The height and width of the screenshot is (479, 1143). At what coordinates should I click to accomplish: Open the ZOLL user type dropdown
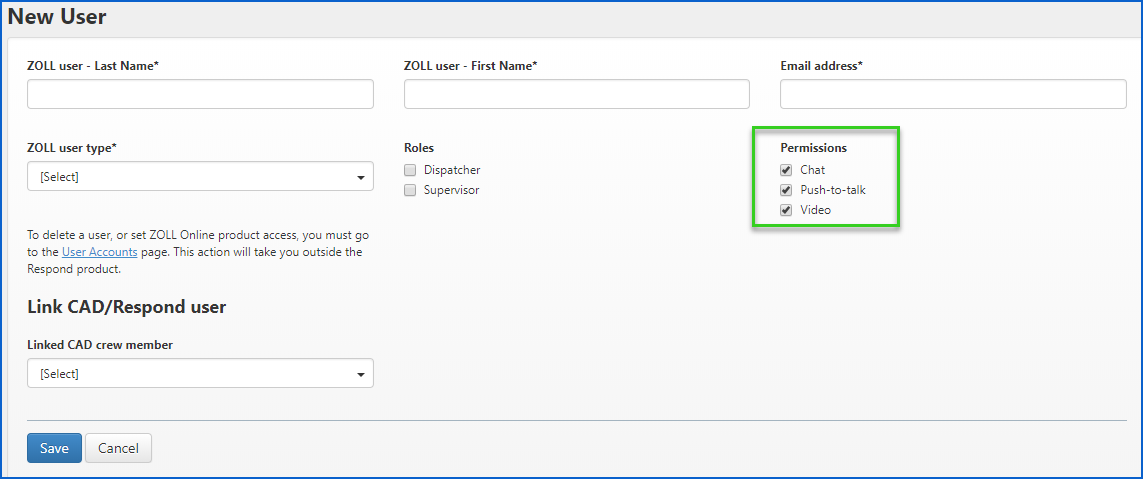pyautogui.click(x=200, y=177)
